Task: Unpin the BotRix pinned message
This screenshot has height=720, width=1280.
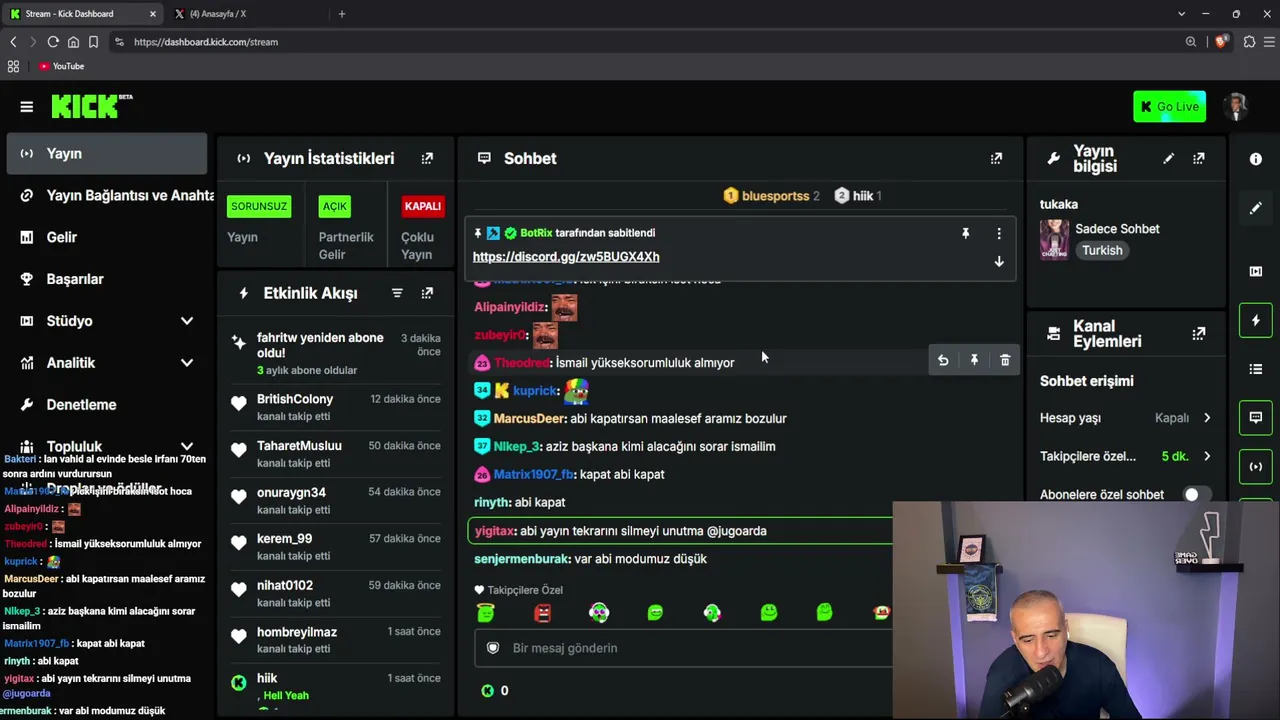Action: point(965,233)
